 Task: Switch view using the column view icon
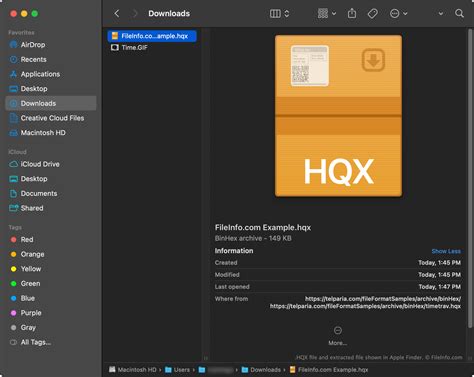[275, 14]
